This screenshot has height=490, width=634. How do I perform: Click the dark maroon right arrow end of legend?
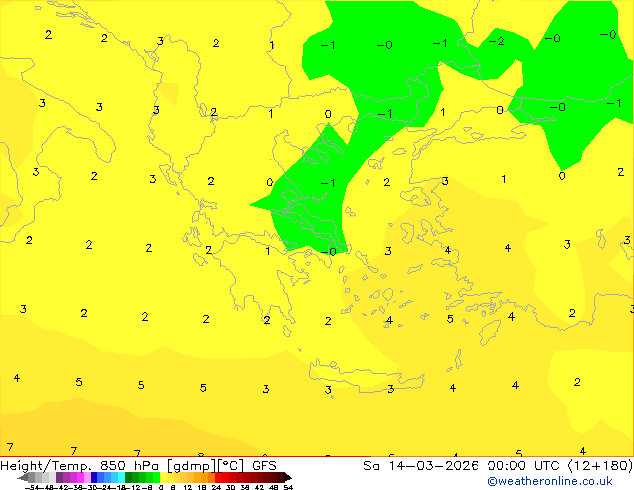288,477
